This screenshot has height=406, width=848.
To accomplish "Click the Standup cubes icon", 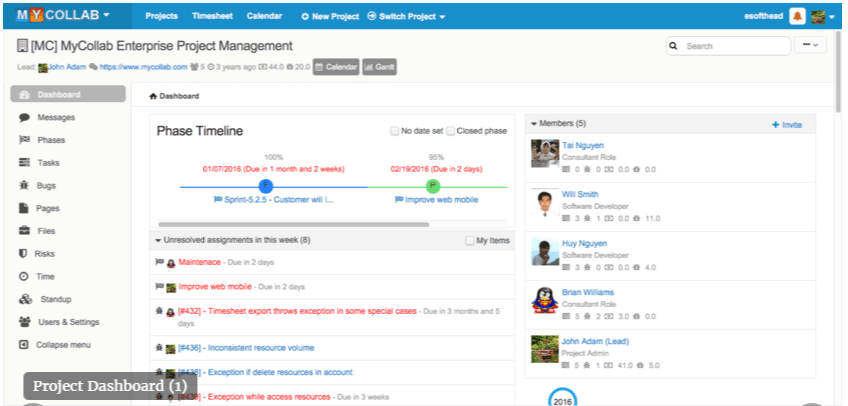I will (x=25, y=299).
